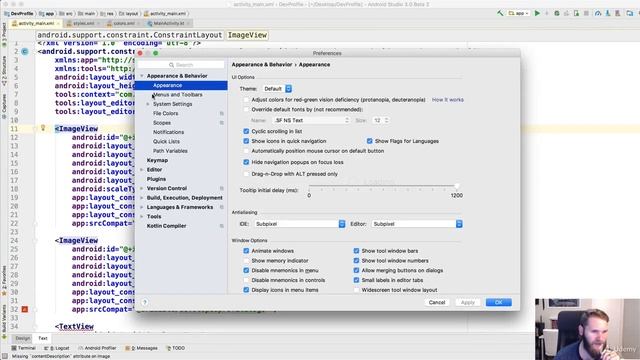The width and height of the screenshot is (640, 360).
Task: Toggle Hide navigation popups on focus loss
Action: pos(246,162)
